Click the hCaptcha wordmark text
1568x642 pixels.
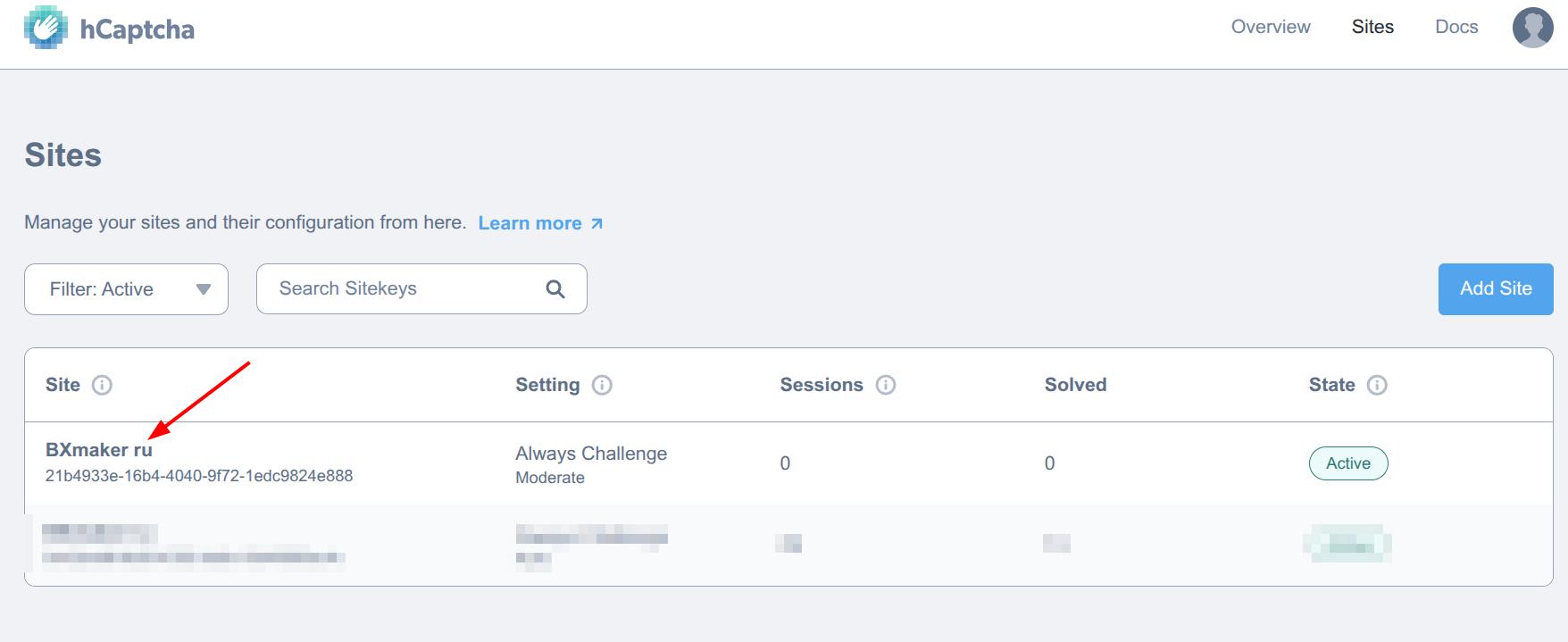pos(138,29)
